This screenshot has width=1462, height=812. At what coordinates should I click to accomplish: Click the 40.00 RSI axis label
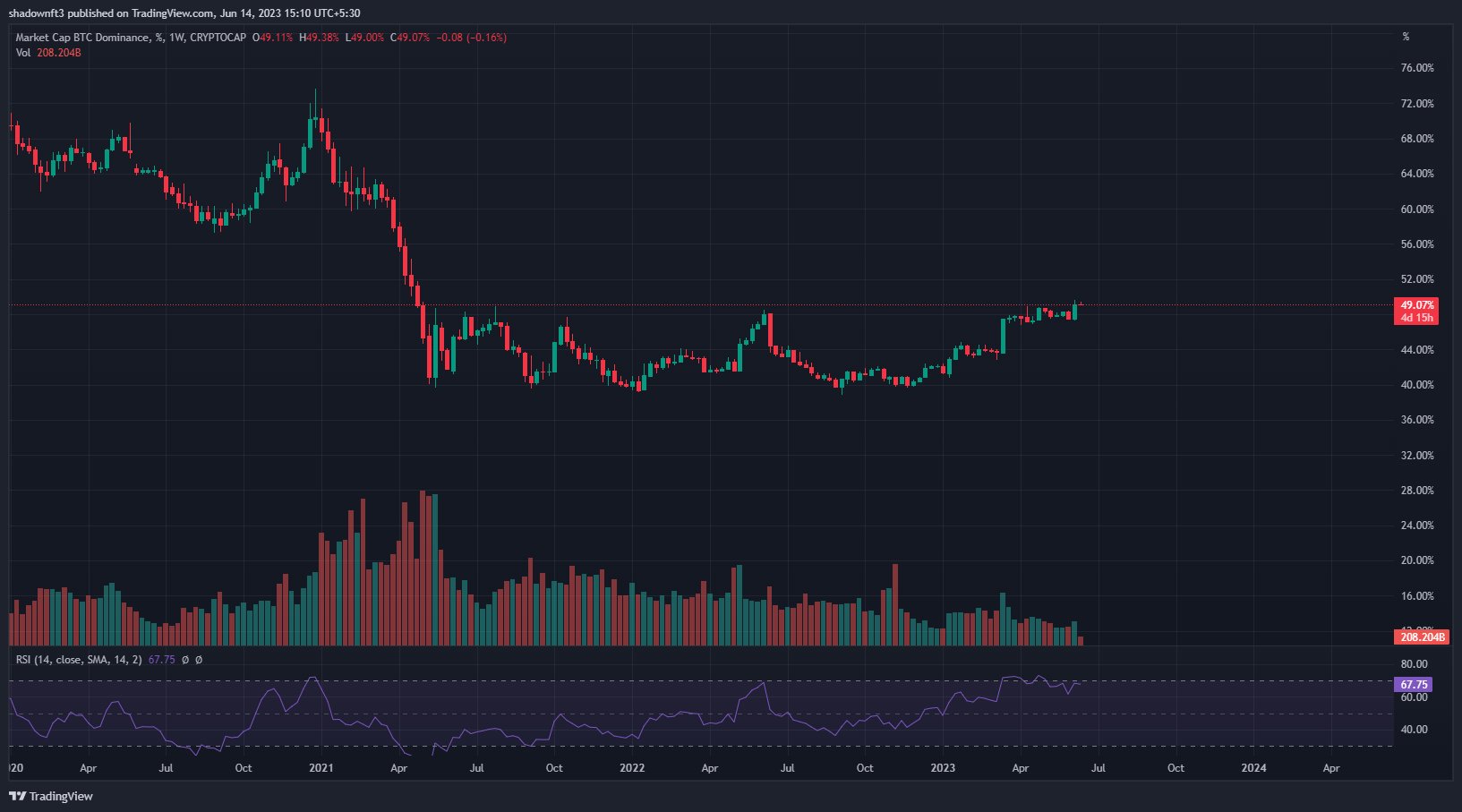tap(1415, 730)
